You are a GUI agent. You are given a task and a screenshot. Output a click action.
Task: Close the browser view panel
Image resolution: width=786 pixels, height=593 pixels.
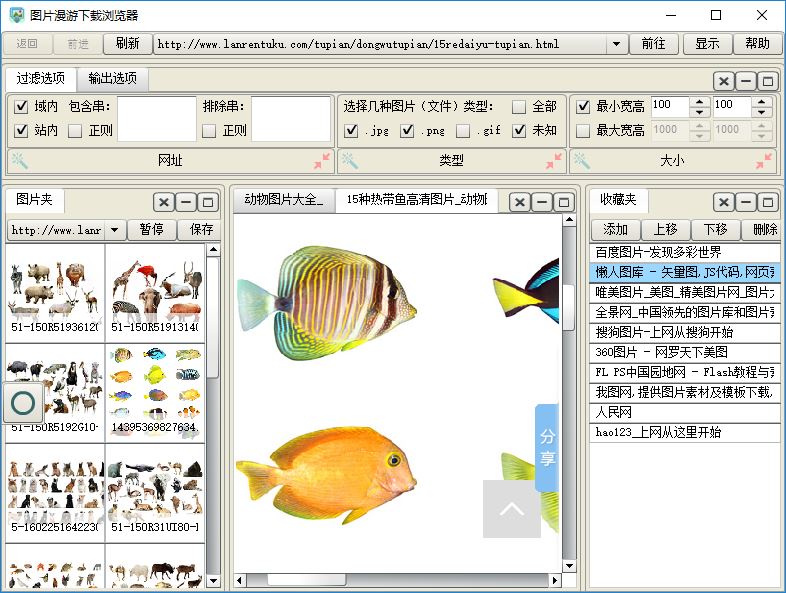coord(520,203)
